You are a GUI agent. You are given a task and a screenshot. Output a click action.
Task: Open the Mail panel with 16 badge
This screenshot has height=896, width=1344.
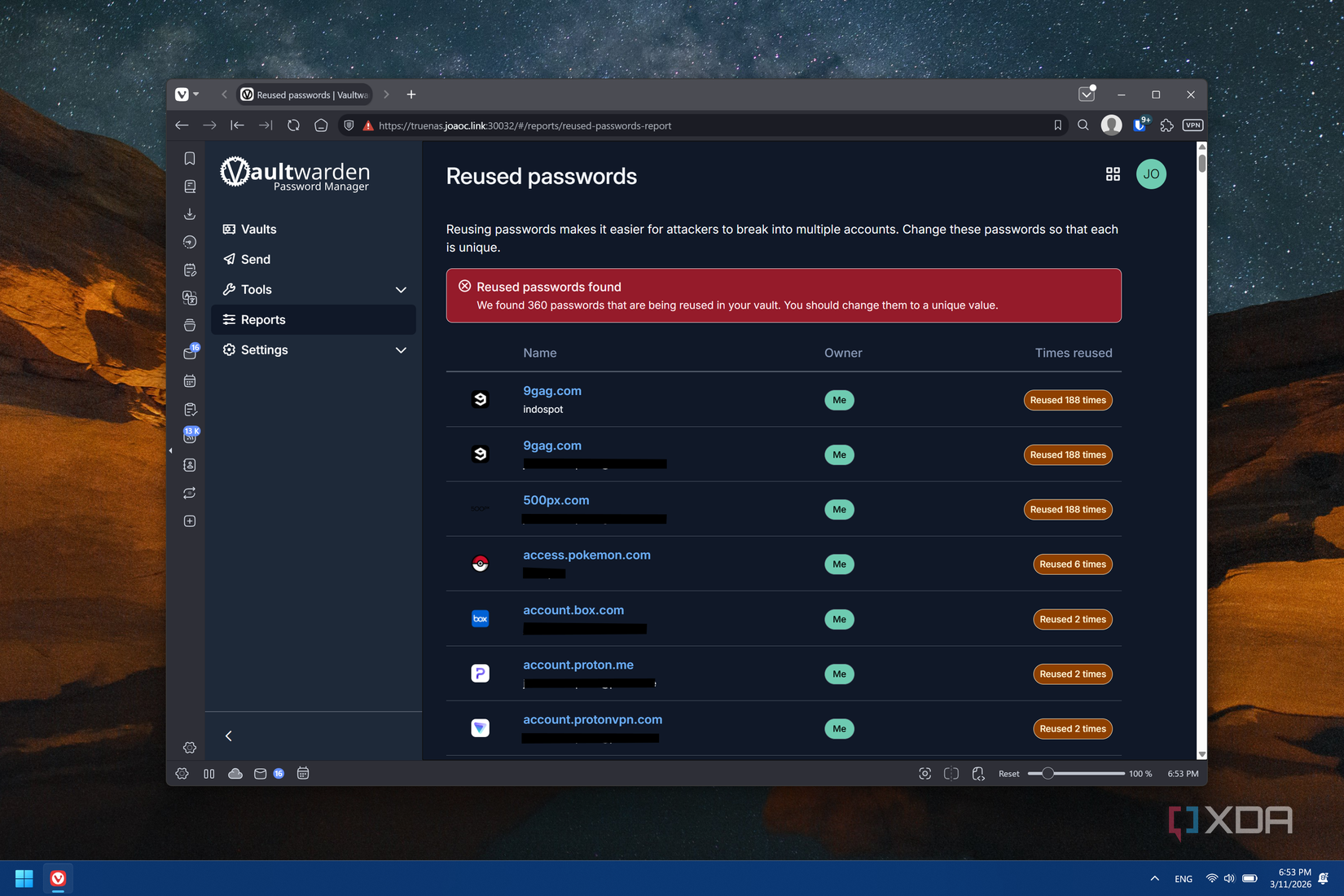(x=190, y=353)
